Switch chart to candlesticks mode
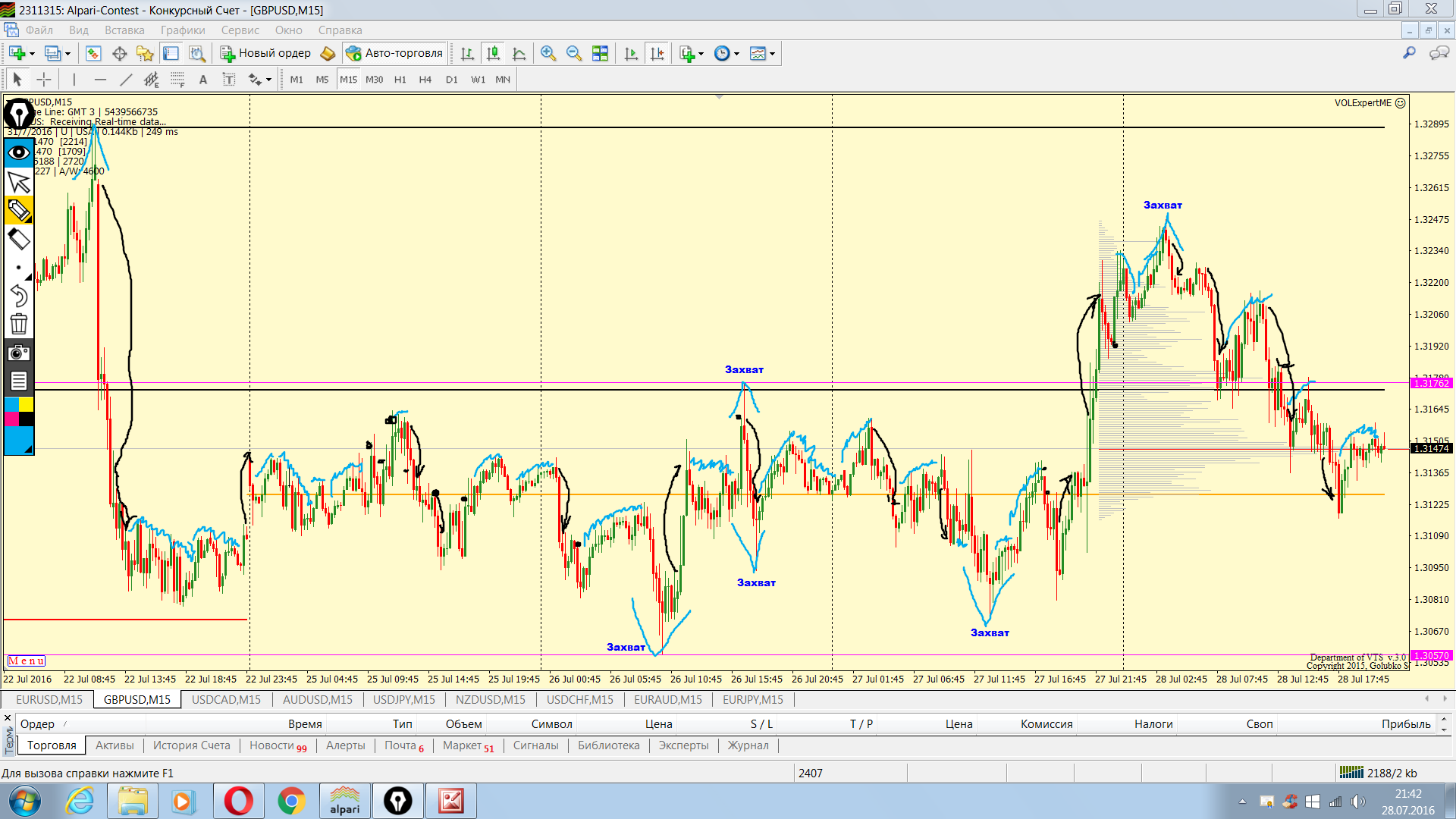1456x819 pixels. pyautogui.click(x=493, y=53)
